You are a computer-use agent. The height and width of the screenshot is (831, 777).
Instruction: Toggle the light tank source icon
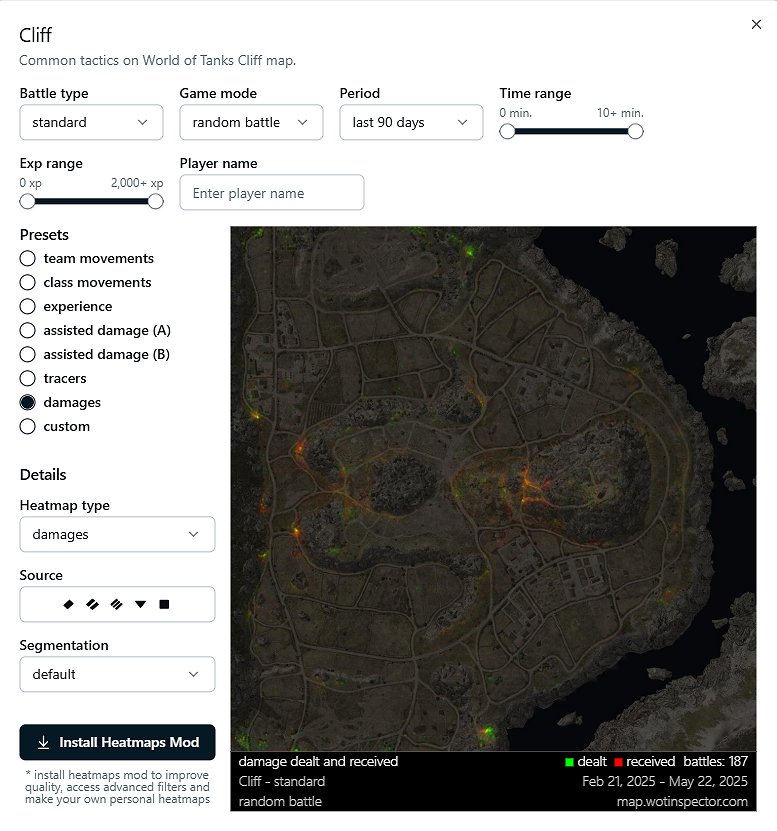point(68,604)
